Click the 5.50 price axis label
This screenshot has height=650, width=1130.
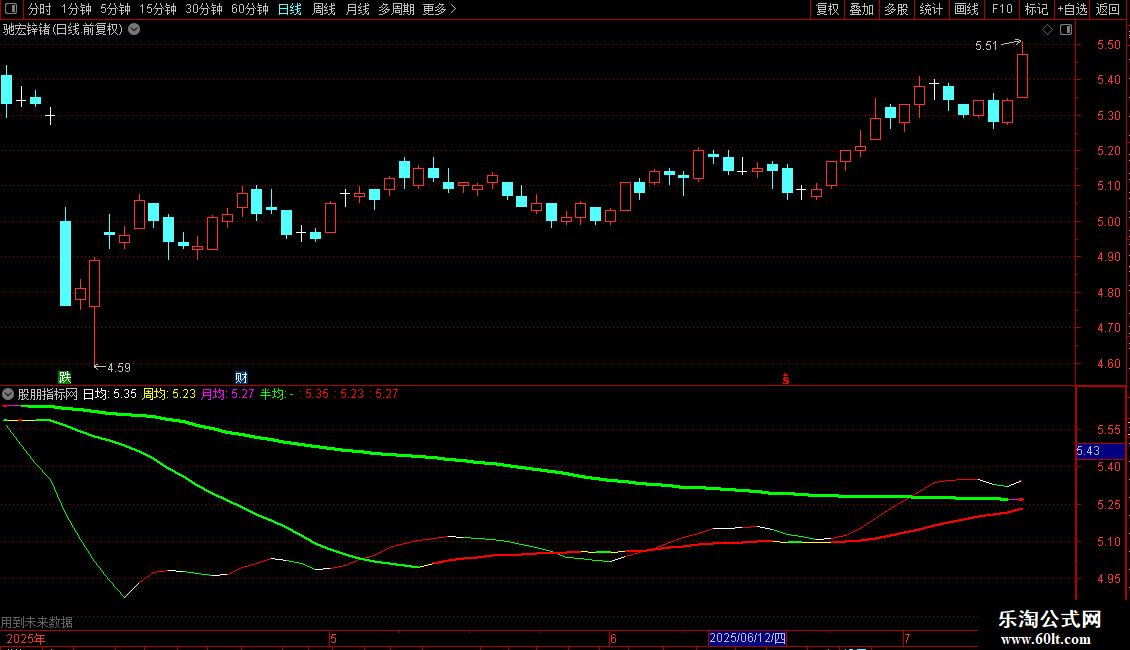click(1108, 45)
